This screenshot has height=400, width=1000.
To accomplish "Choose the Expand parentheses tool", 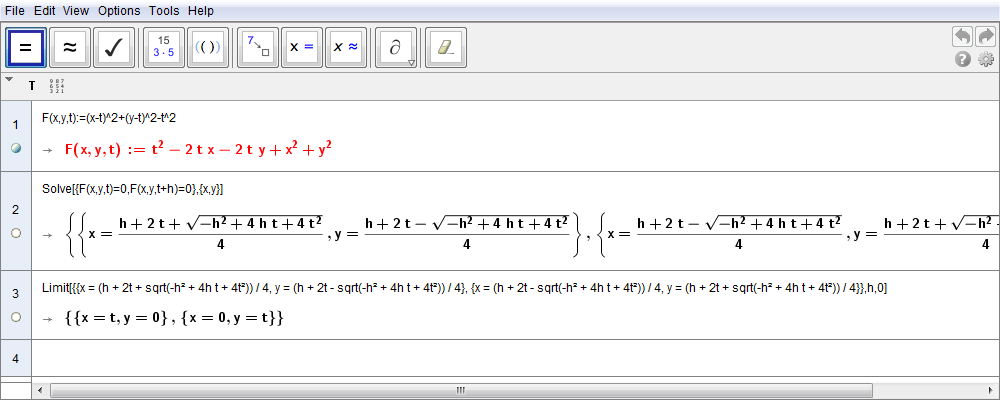I will (x=208, y=47).
